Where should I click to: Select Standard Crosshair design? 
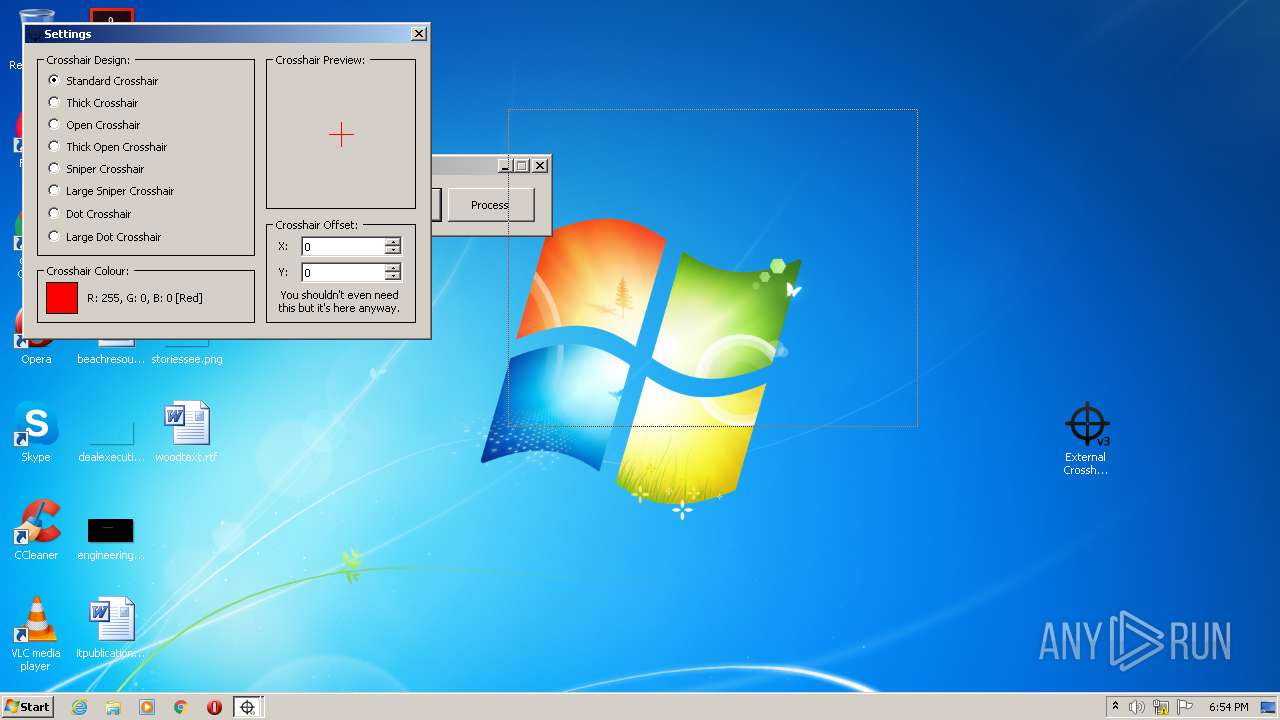pos(104,81)
